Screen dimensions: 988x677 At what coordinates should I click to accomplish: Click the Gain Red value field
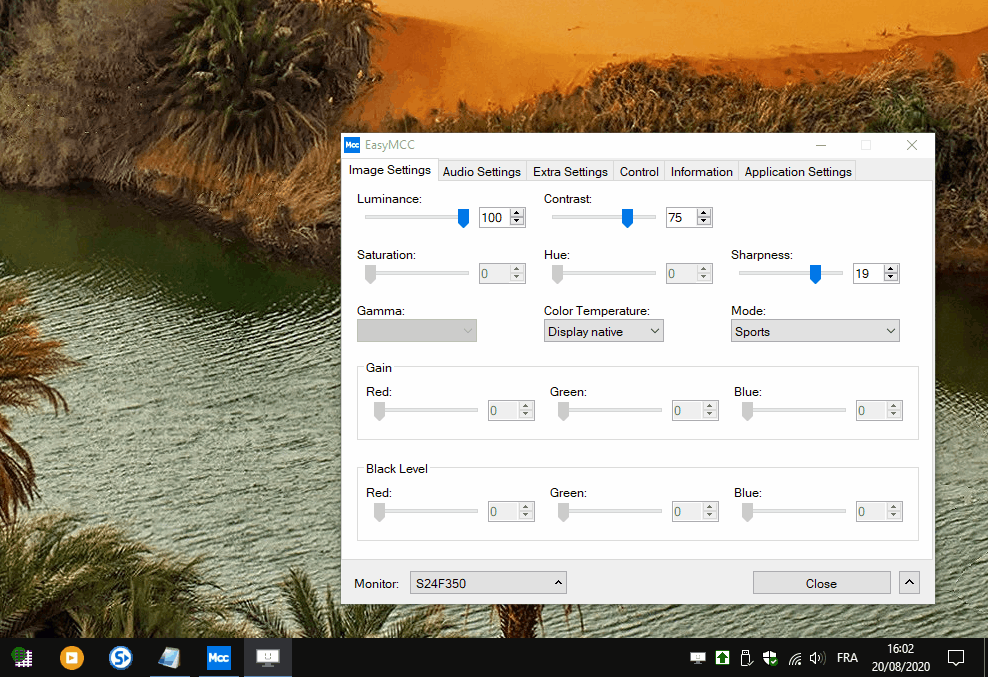click(503, 411)
